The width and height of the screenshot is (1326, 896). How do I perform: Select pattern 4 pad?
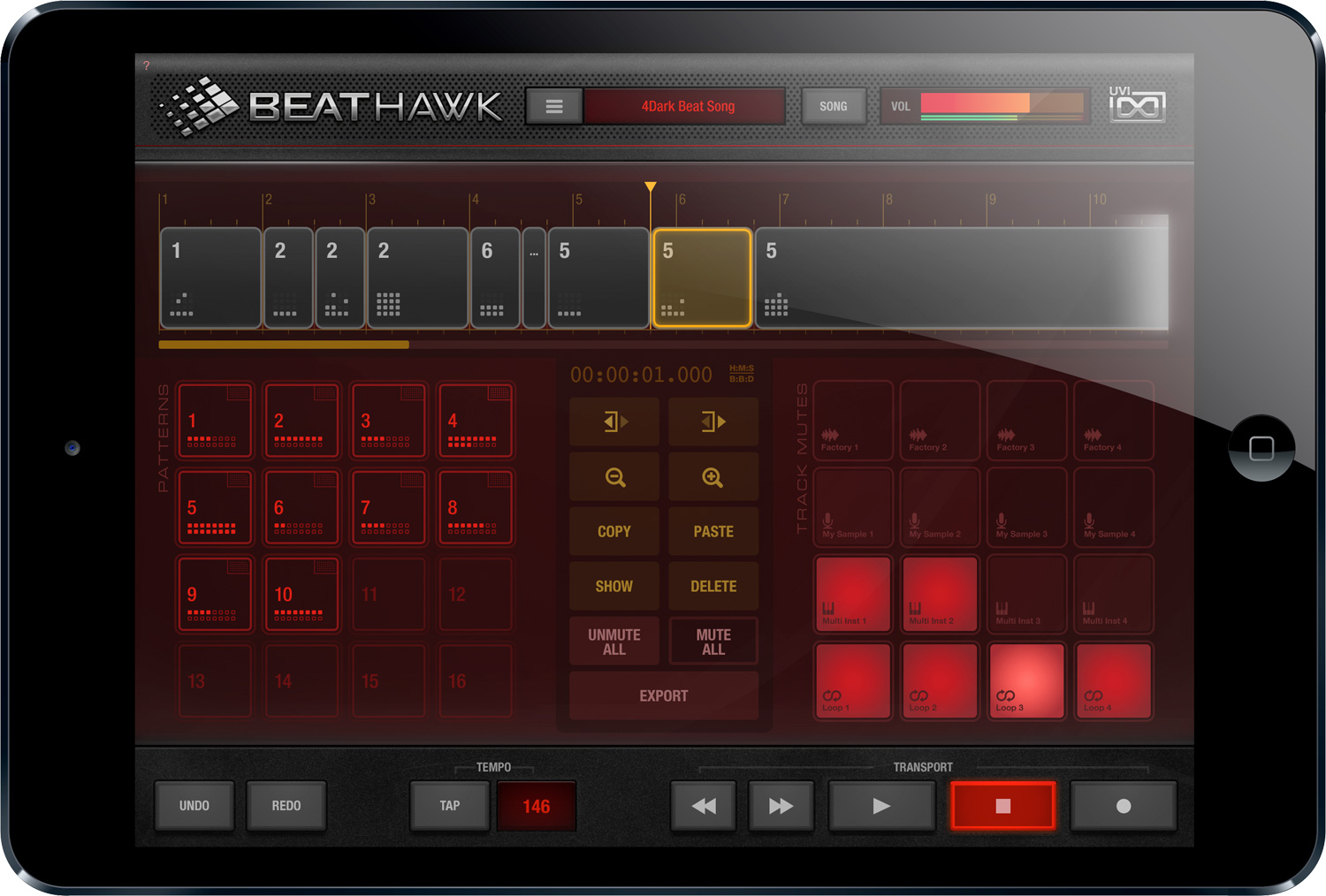click(x=476, y=421)
